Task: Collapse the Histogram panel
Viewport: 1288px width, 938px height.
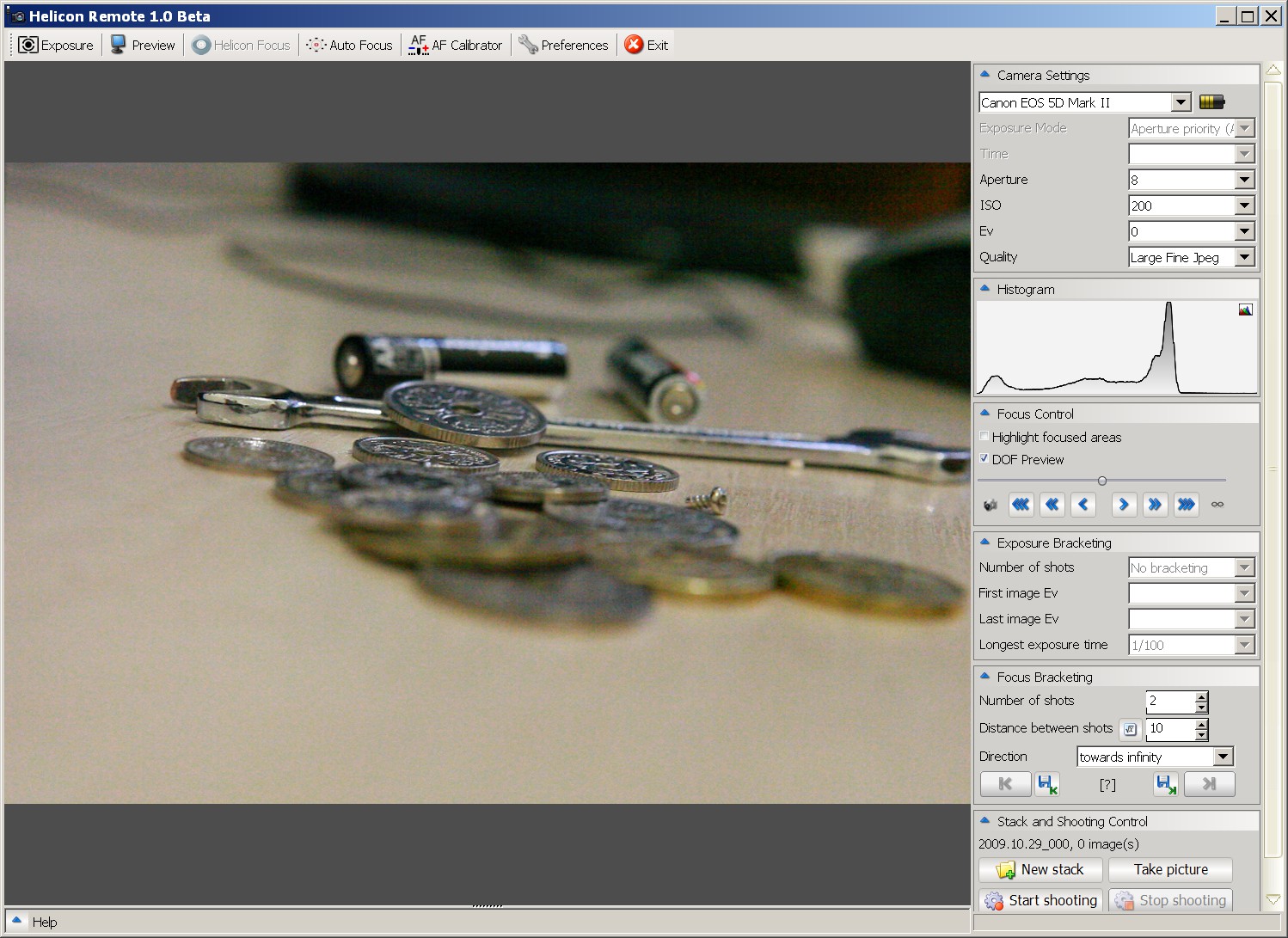Action: point(985,289)
